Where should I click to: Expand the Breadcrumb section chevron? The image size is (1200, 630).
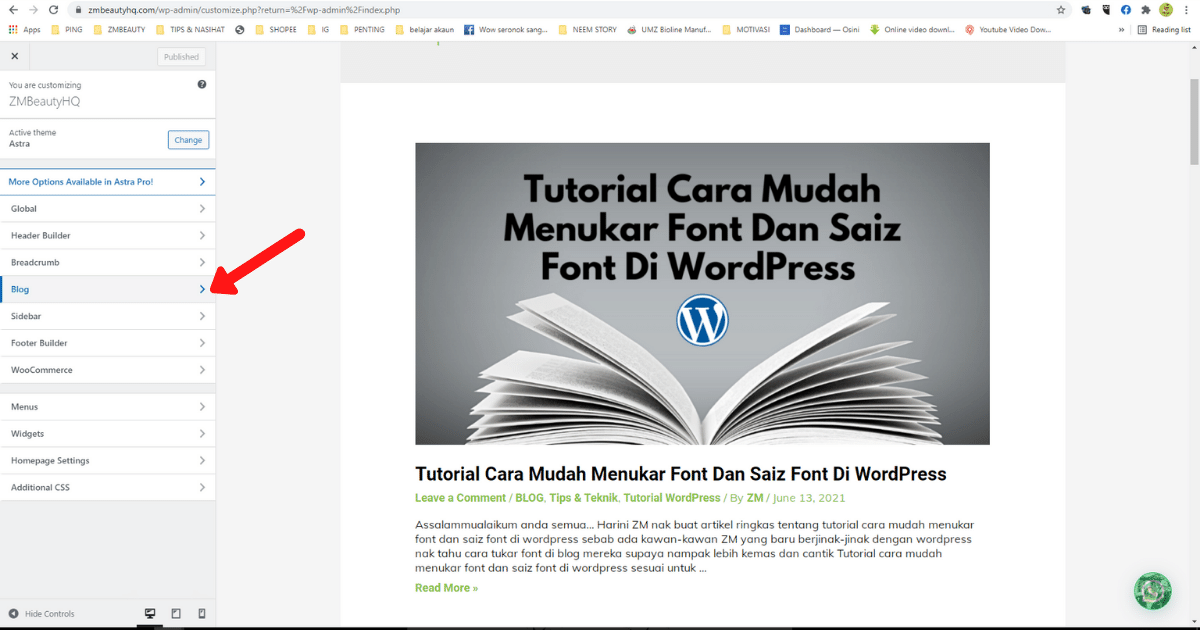click(202, 263)
